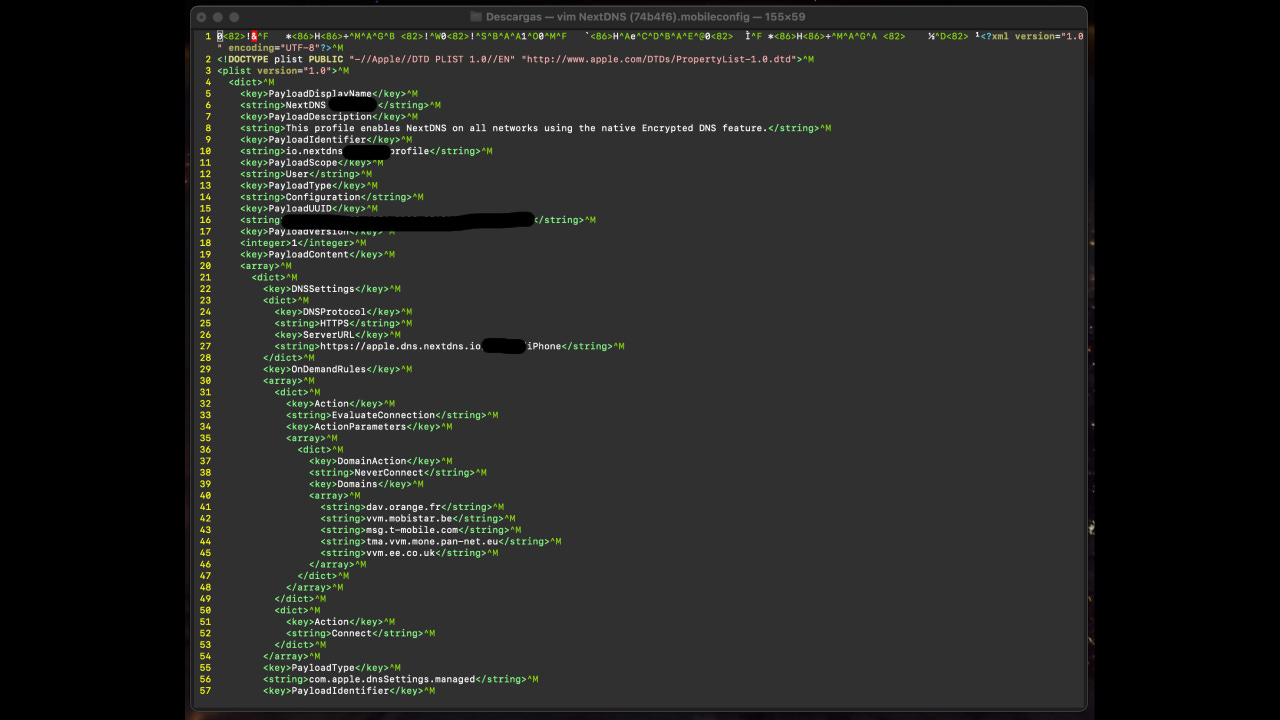Click 'ActionParameters' key on line 34
Screen dimensions: 1280x720
361,427
